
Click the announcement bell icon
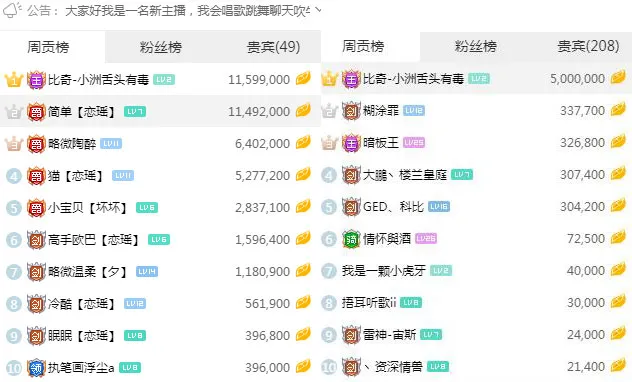[11, 9]
